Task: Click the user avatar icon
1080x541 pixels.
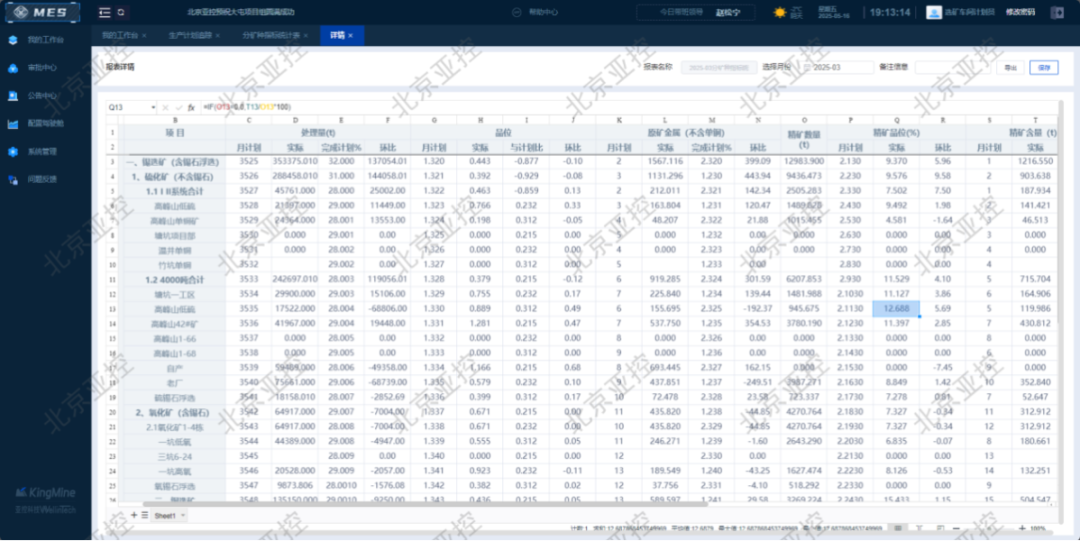Action: (934, 12)
